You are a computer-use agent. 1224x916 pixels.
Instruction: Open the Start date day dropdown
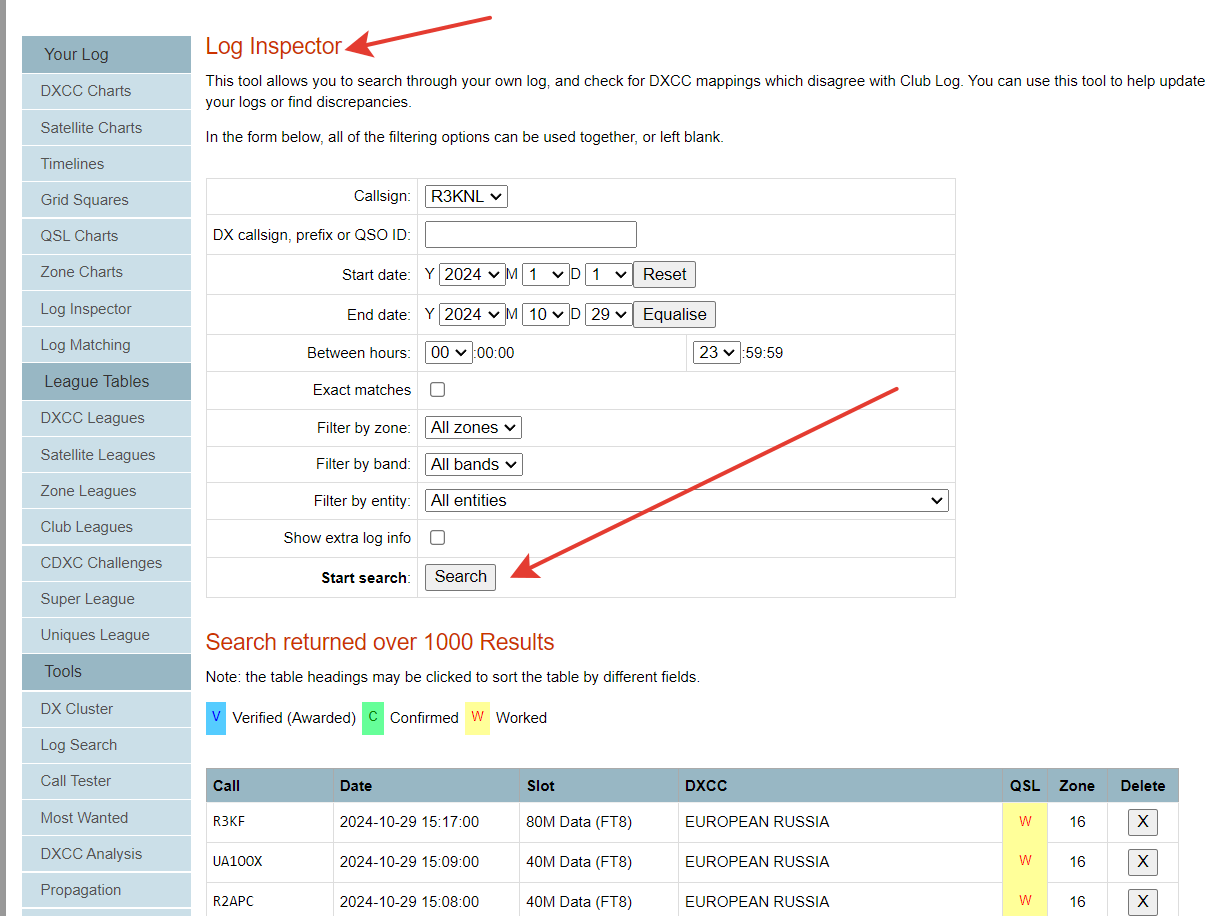click(608, 274)
